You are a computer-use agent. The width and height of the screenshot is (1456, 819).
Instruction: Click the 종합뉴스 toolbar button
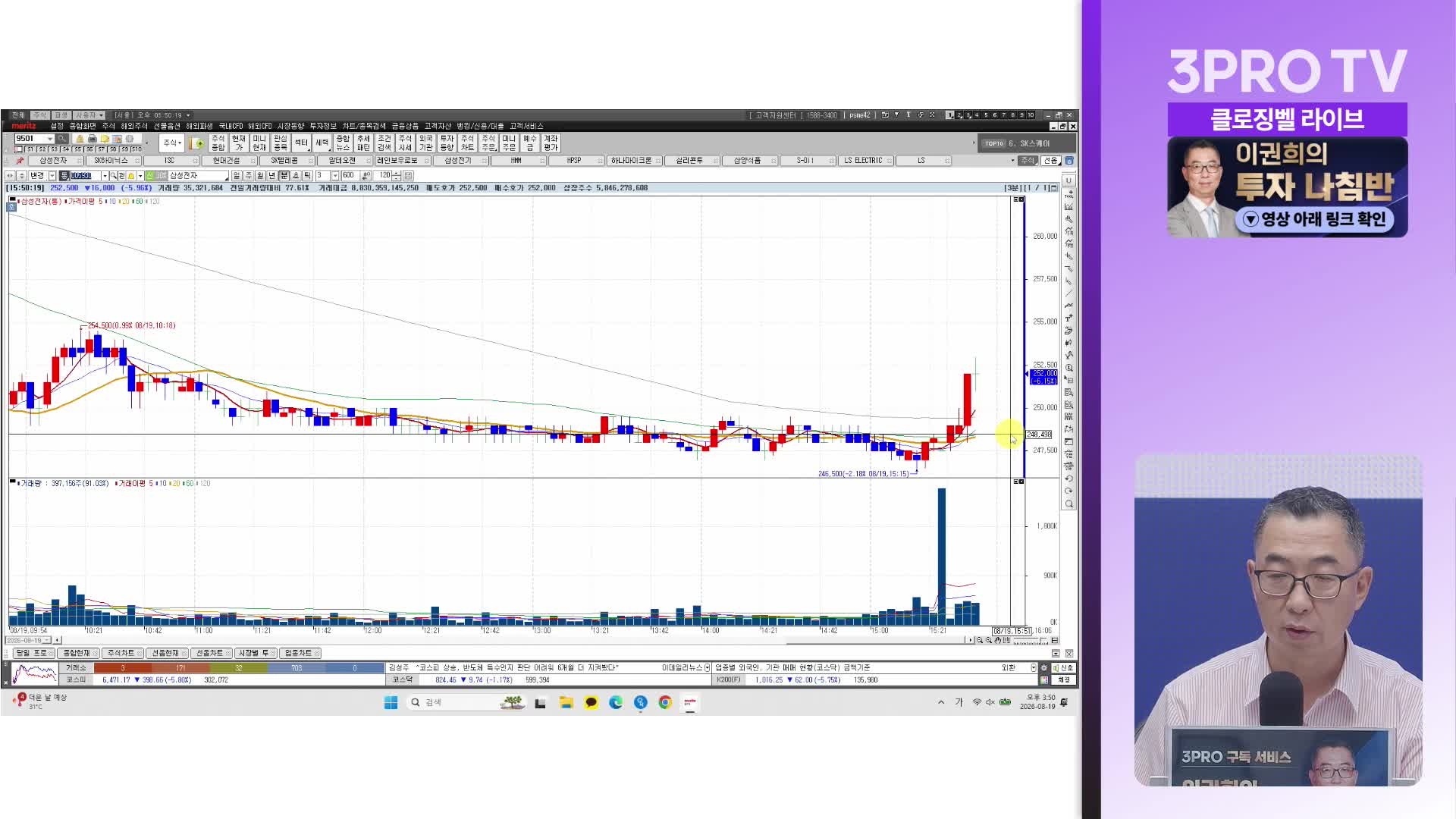343,143
